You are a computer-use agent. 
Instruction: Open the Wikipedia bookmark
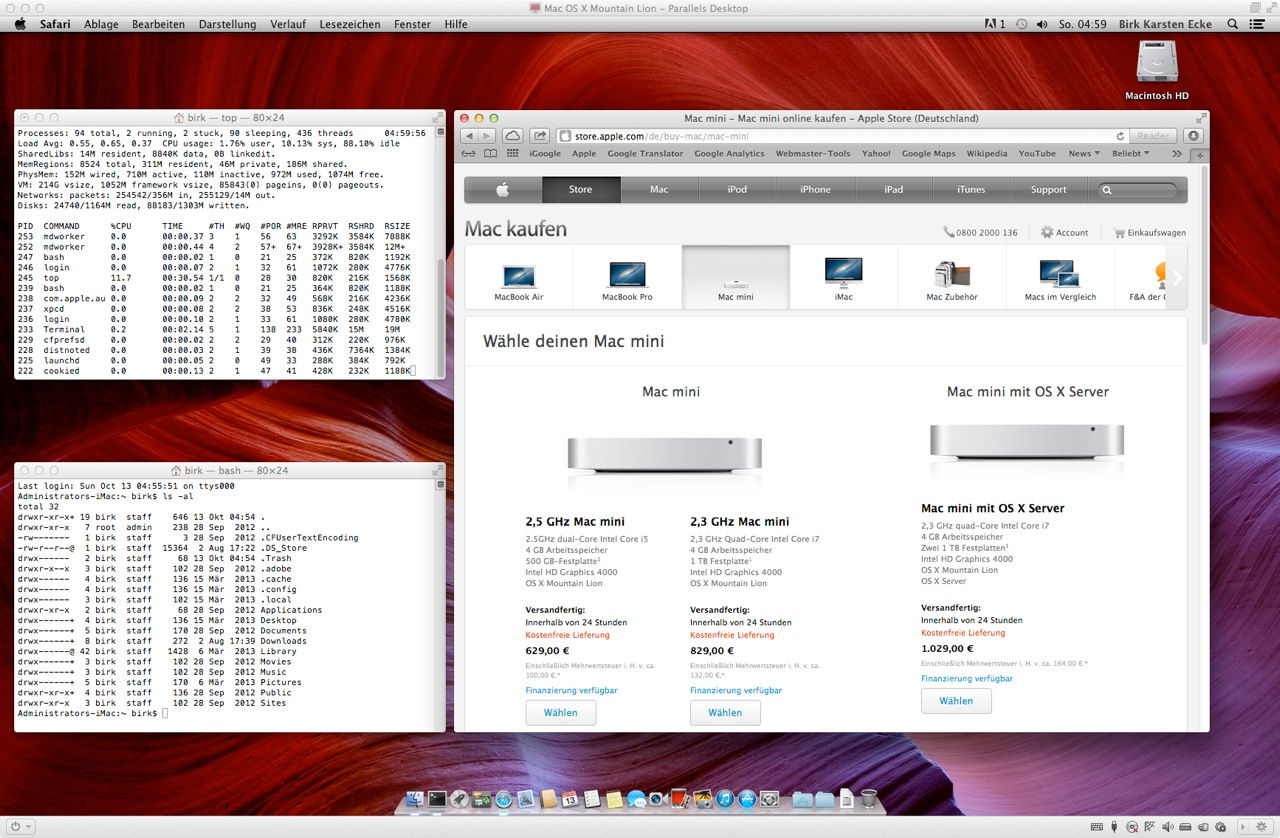pyautogui.click(x=987, y=154)
